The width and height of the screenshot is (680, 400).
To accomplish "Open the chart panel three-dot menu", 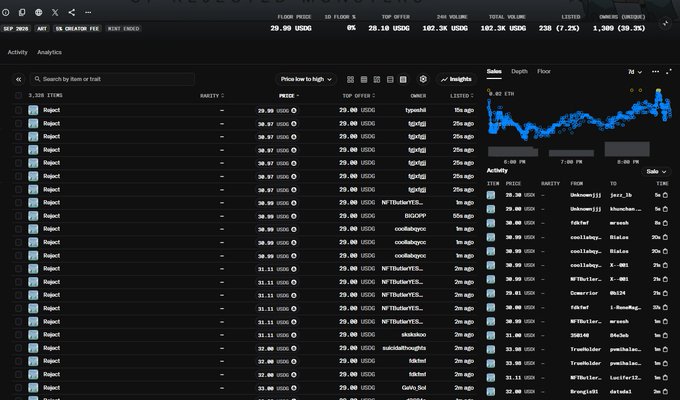I will pyautogui.click(x=655, y=72).
